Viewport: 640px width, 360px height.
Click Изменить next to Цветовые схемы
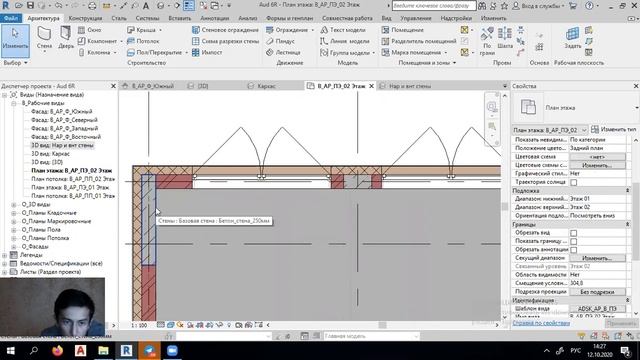pos(597,165)
